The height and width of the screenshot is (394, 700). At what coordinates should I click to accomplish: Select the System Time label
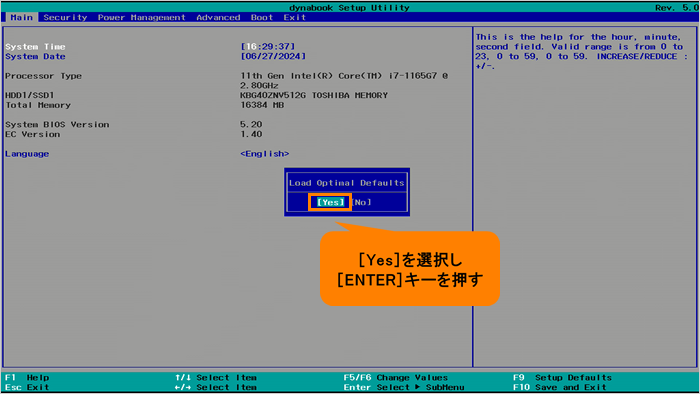(x=35, y=46)
